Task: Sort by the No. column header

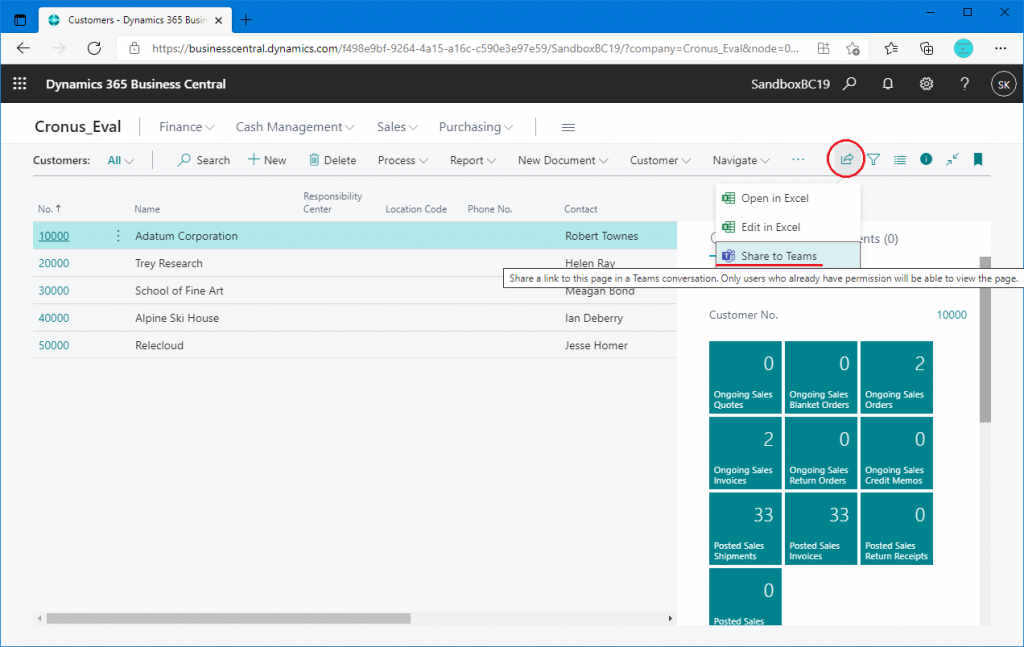Action: 49,210
